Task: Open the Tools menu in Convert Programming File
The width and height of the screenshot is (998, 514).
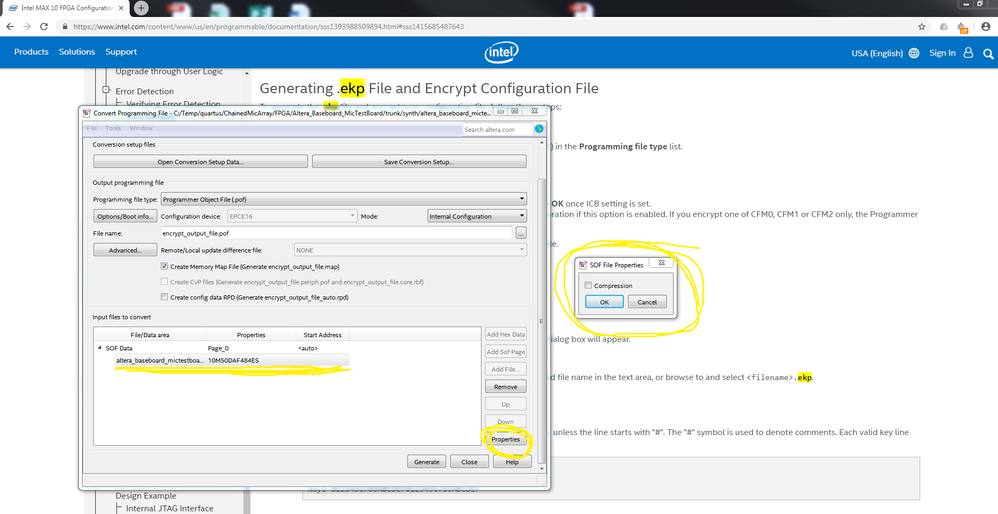Action: point(113,128)
